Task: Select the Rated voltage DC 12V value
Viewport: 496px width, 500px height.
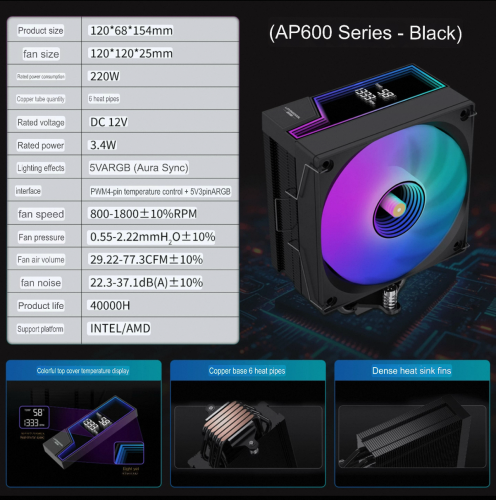Action: (x=109, y=122)
